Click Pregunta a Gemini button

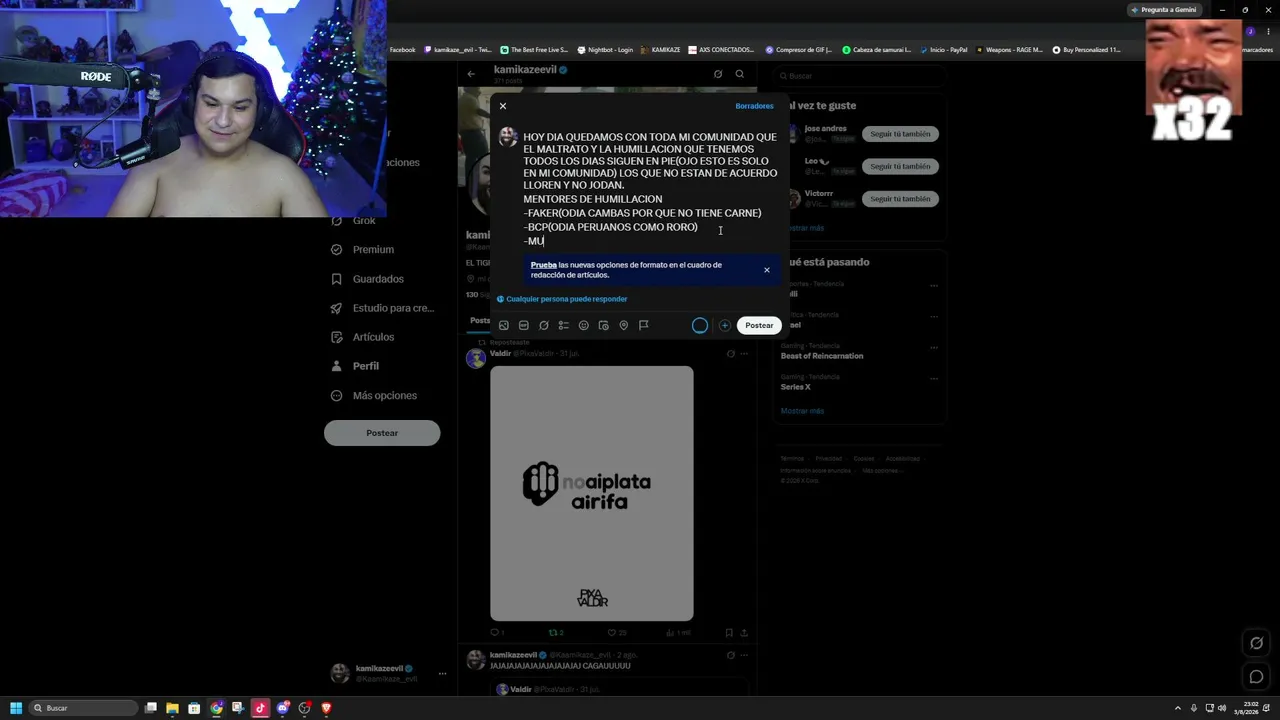pyautogui.click(x=1163, y=10)
